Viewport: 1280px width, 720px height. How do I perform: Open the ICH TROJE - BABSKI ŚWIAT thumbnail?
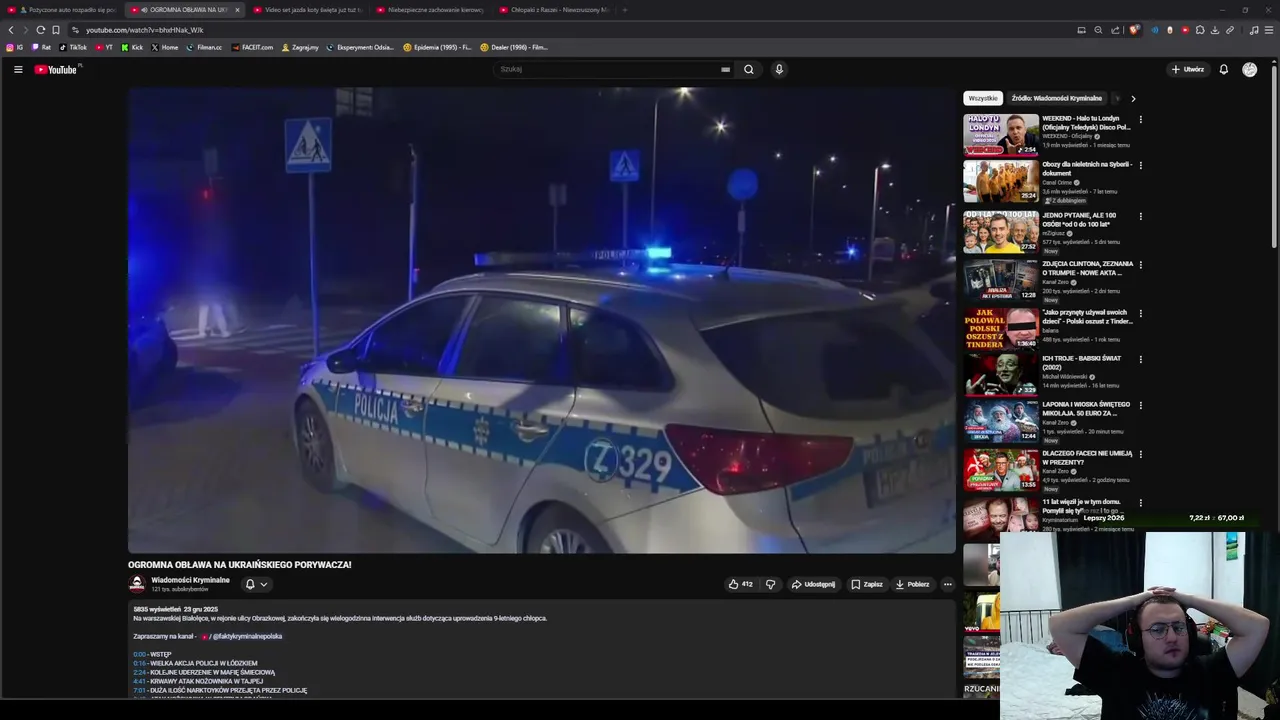[1001, 375]
